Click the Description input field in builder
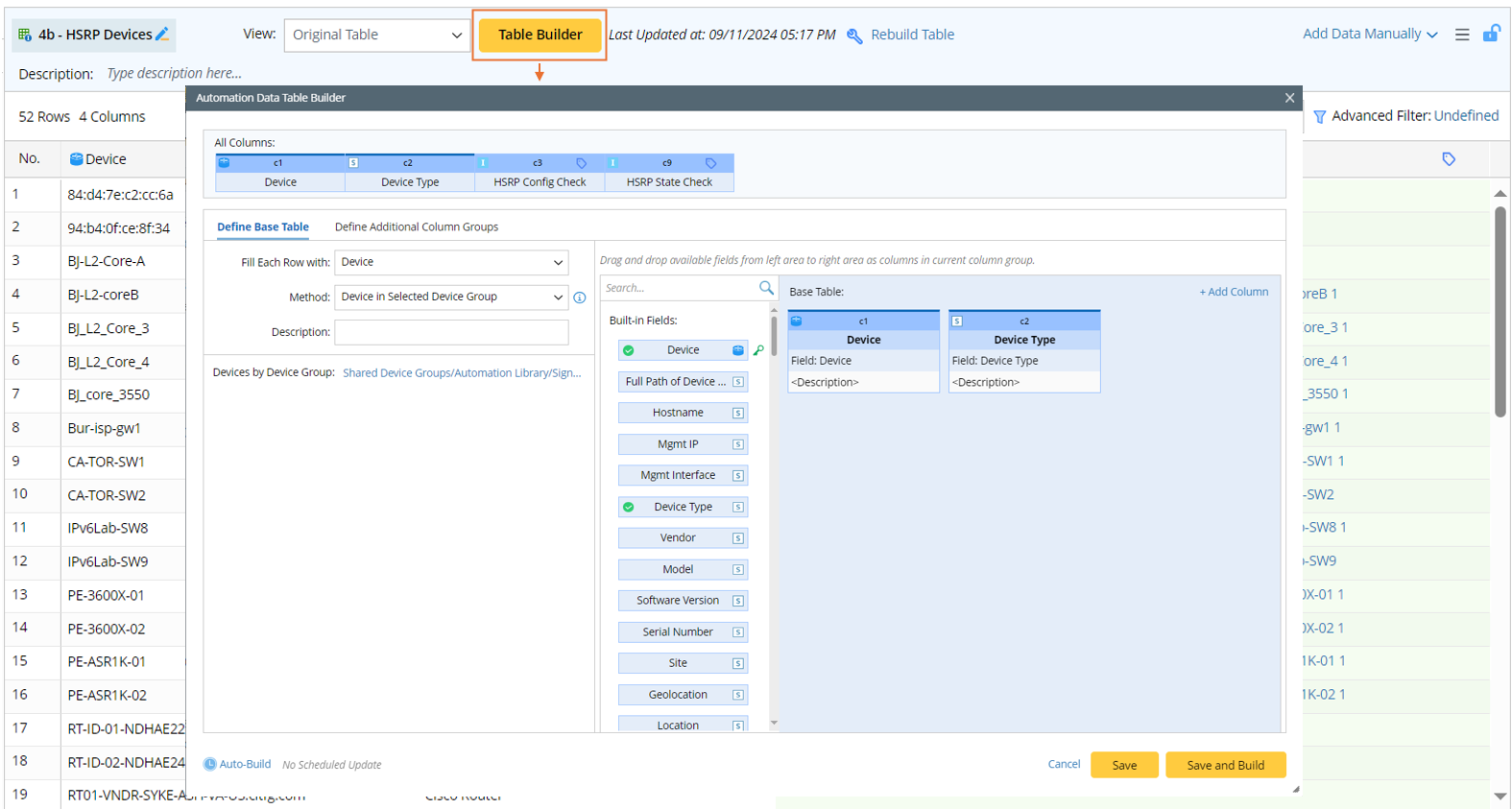This screenshot has width=1512, height=809. click(x=451, y=332)
